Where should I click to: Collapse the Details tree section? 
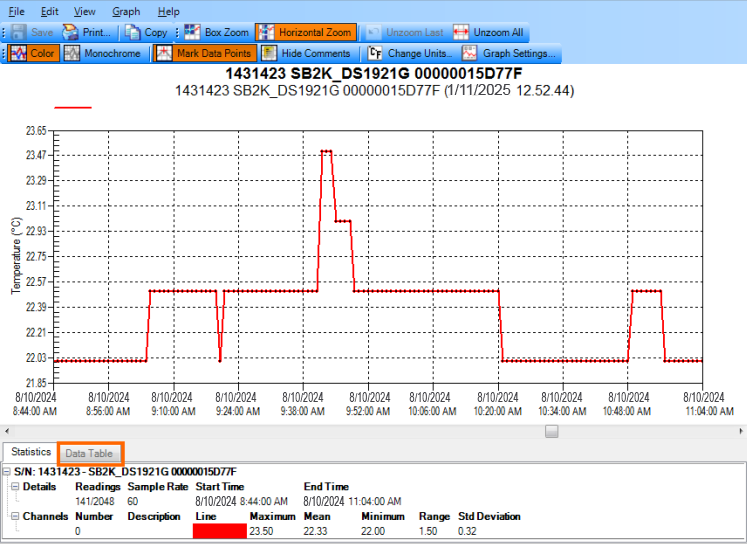16,486
